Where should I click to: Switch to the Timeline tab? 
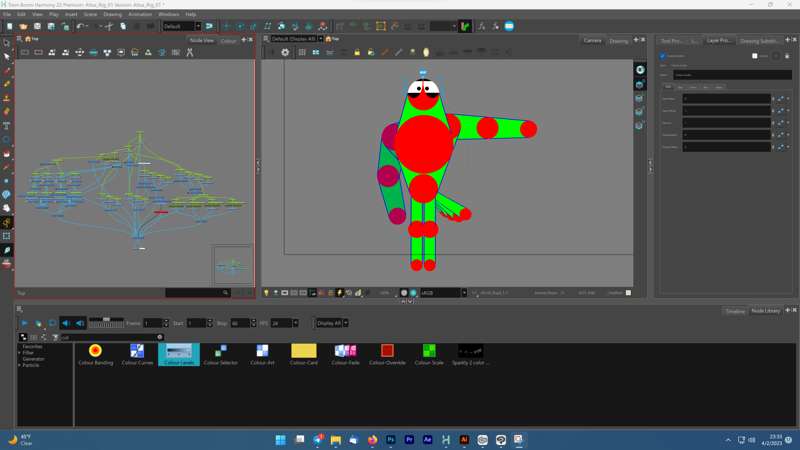[x=734, y=311]
